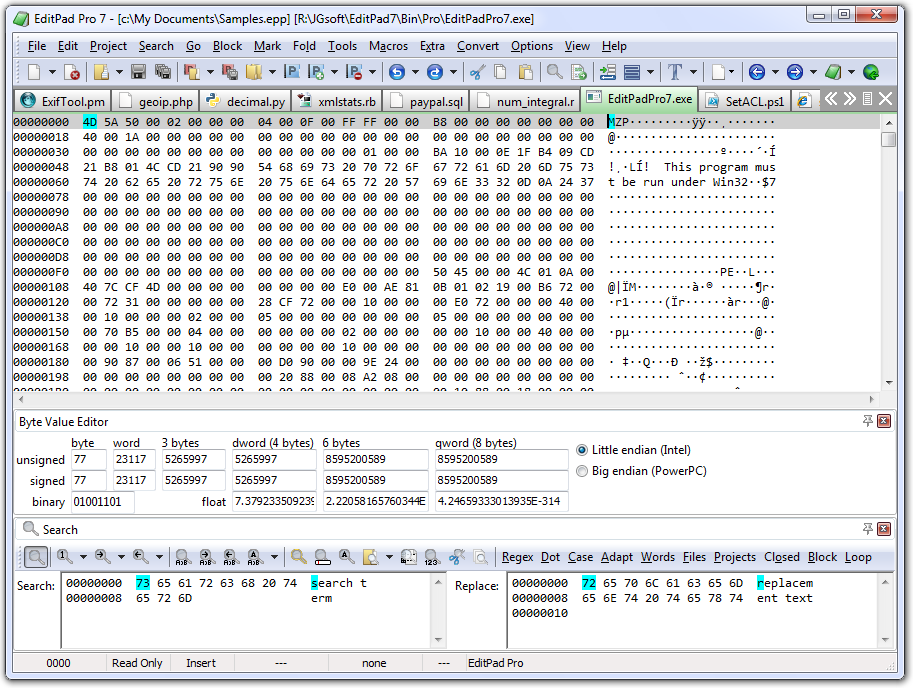The height and width of the screenshot is (688, 913).
Task: Open the Replace All dropdown arrow in Search panel
Action: click(274, 557)
